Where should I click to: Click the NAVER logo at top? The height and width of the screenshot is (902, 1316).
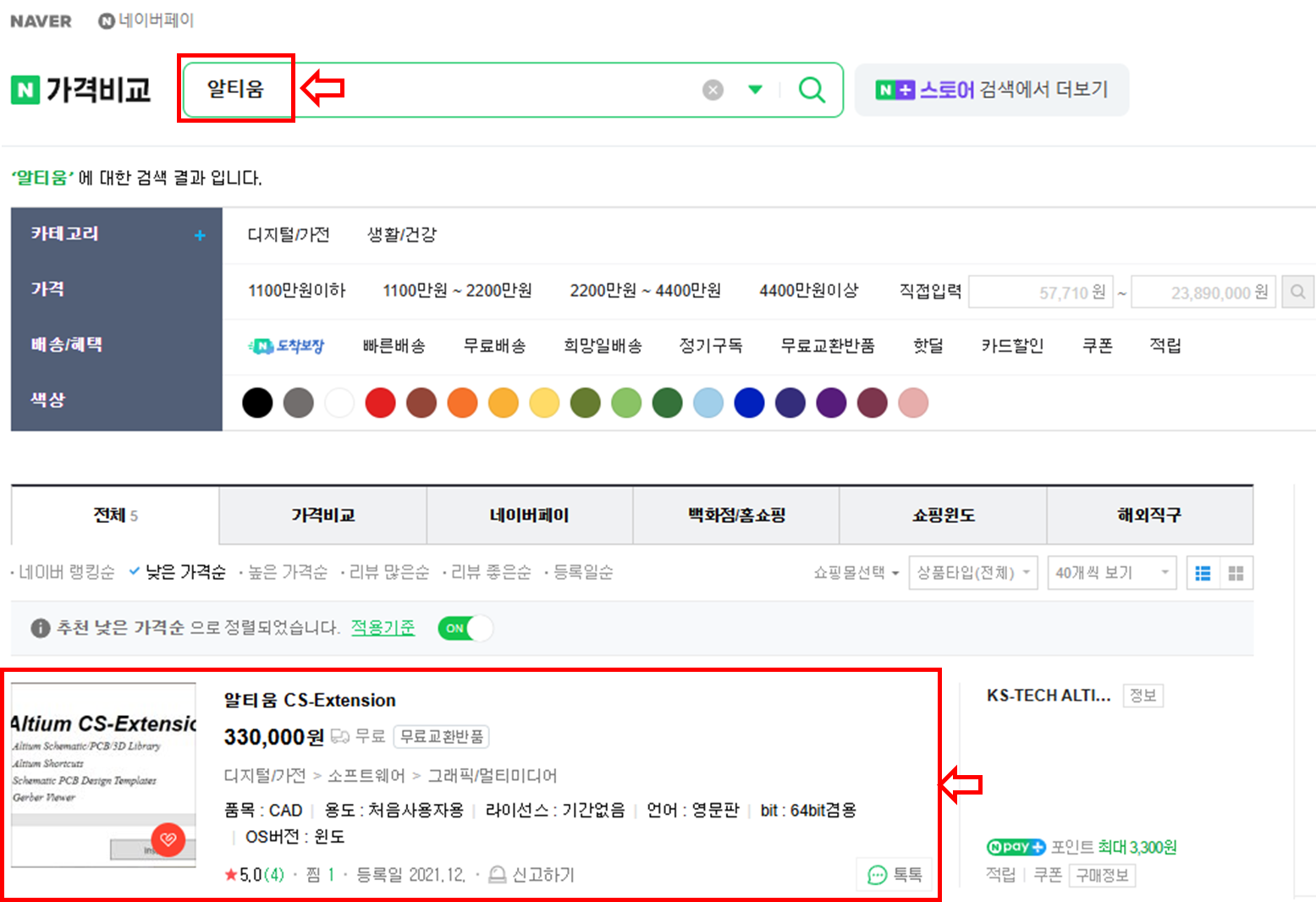41,21
